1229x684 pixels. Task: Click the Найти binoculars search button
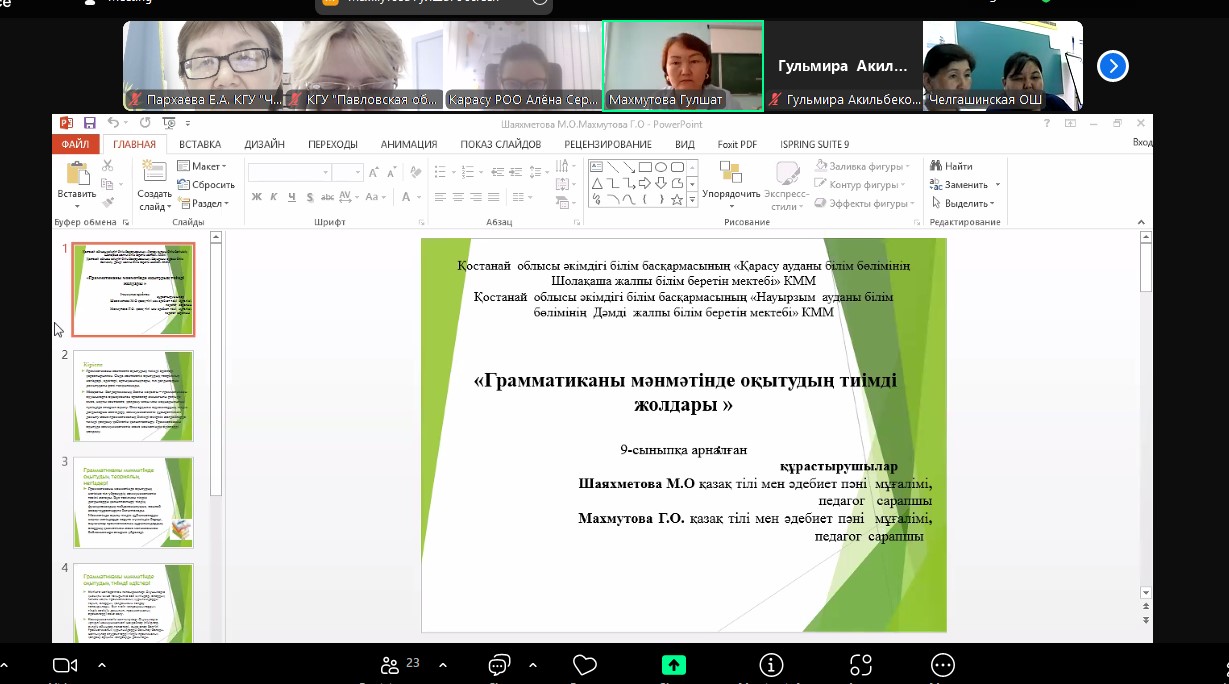(951, 166)
